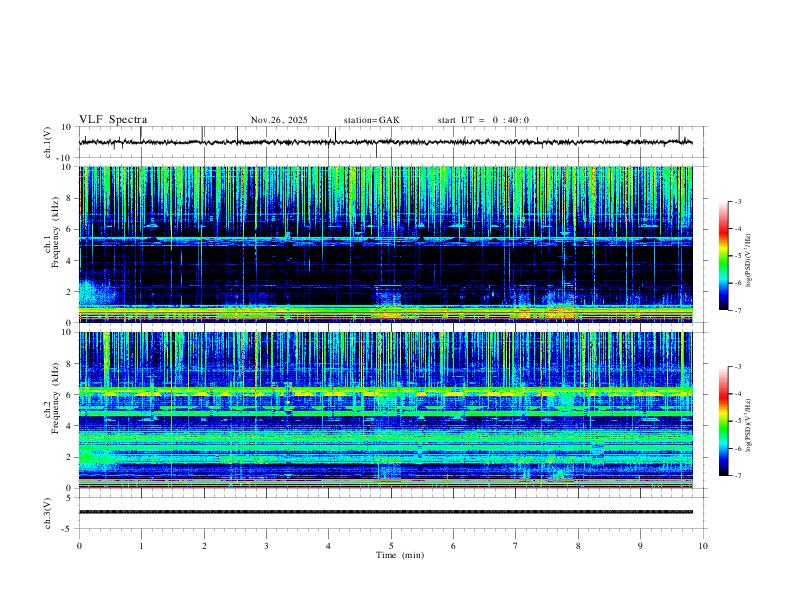Click the "5" tick on the time axis
Viewport: 792px width, 612px height.
[391, 546]
